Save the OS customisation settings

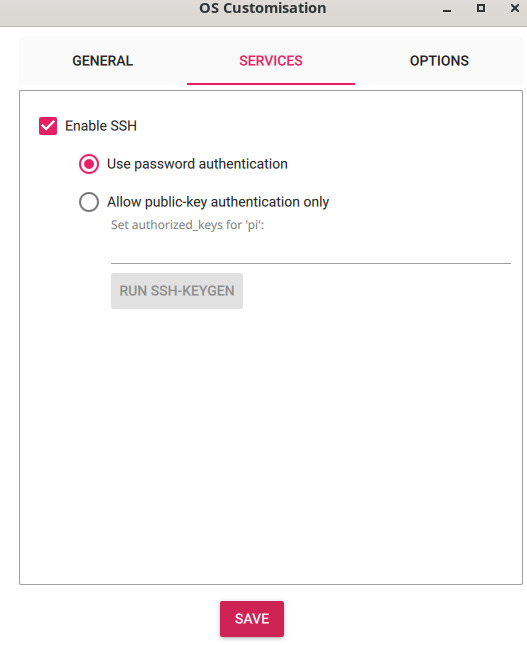tap(252, 619)
